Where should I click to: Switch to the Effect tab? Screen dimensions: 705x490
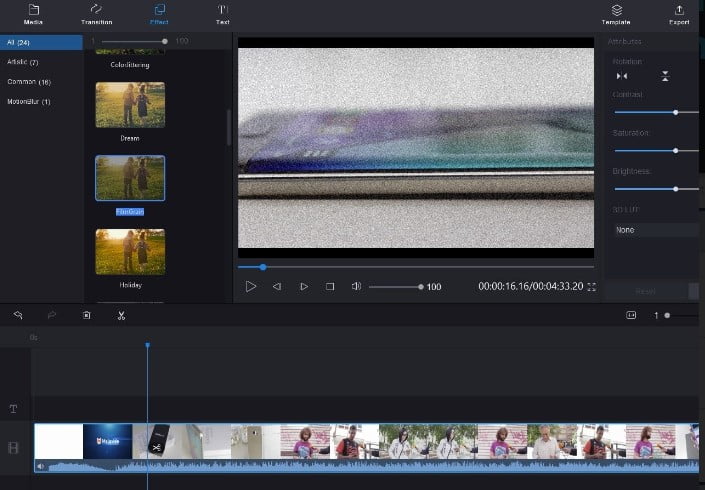(159, 14)
